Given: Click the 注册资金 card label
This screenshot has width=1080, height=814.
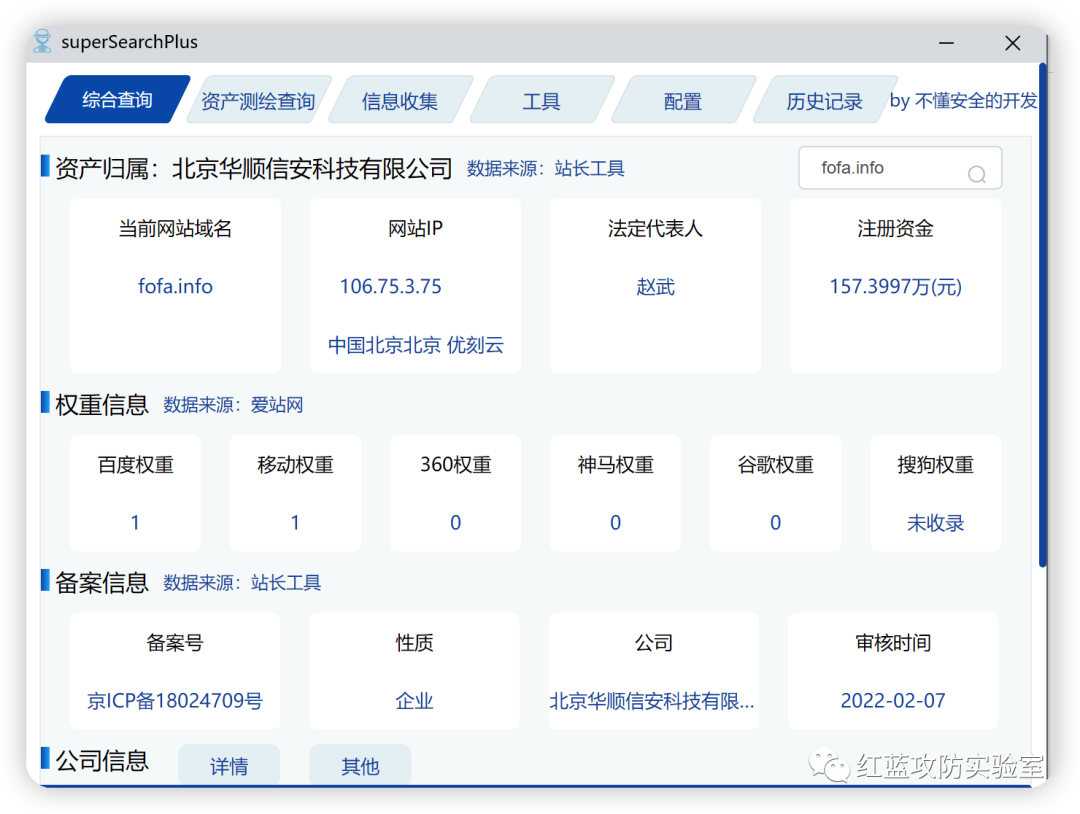Looking at the screenshot, I should (x=895, y=229).
